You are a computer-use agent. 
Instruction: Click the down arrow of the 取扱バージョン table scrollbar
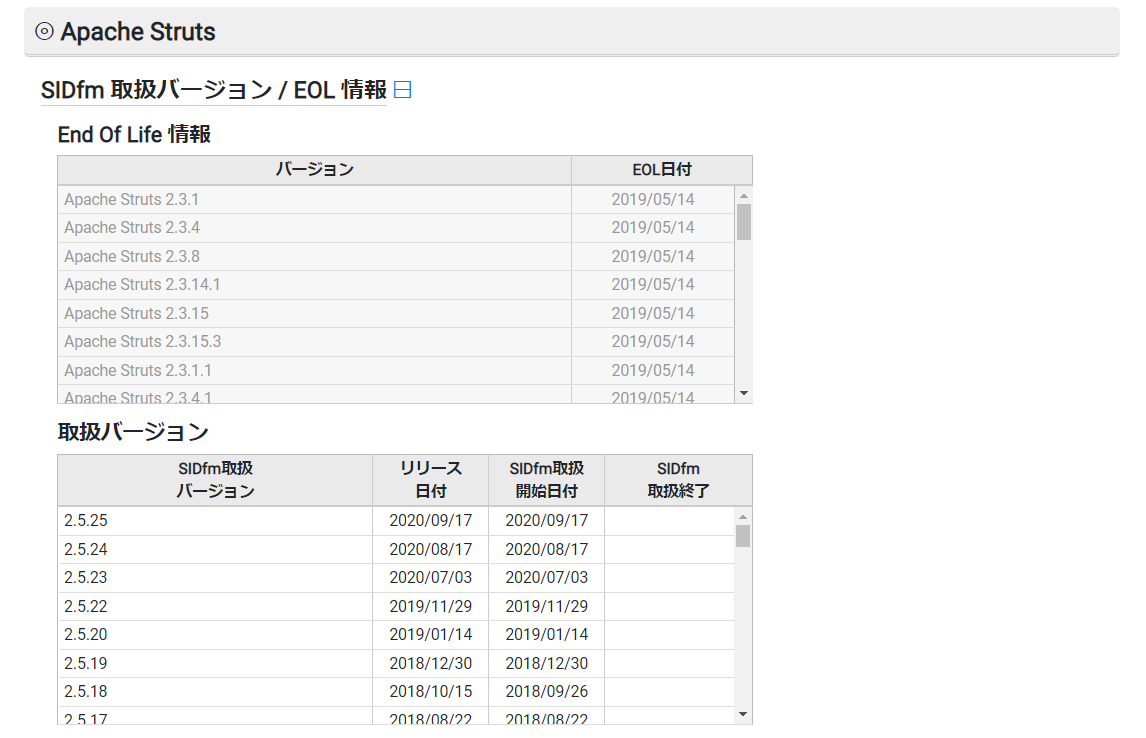(743, 715)
